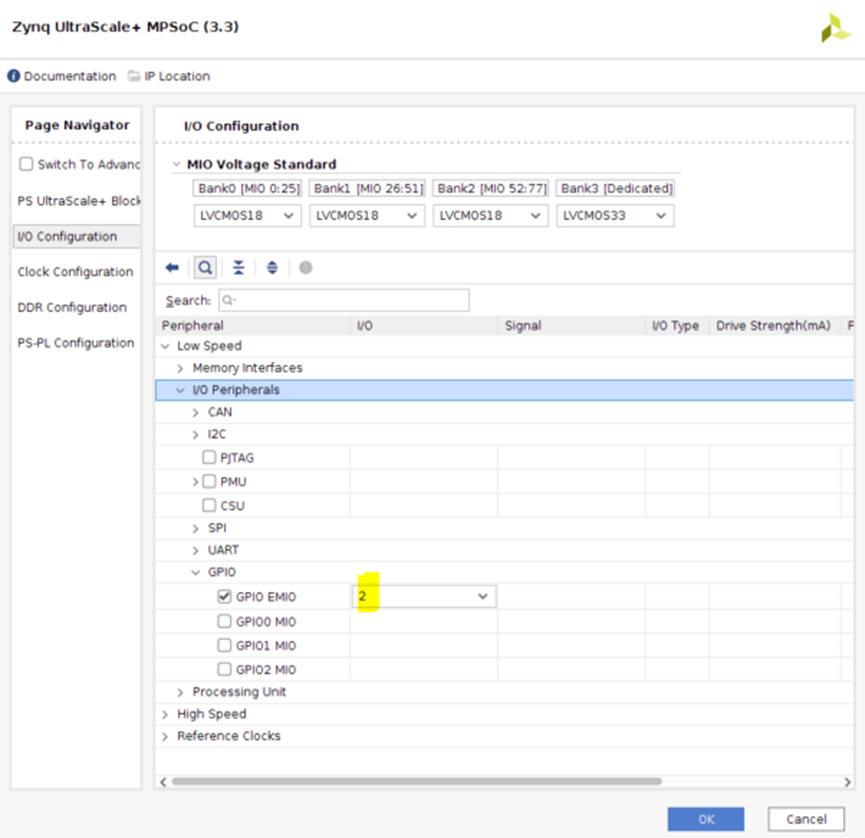The width and height of the screenshot is (865, 838).
Task: Expand the SPI node
Action: [x=195, y=528]
